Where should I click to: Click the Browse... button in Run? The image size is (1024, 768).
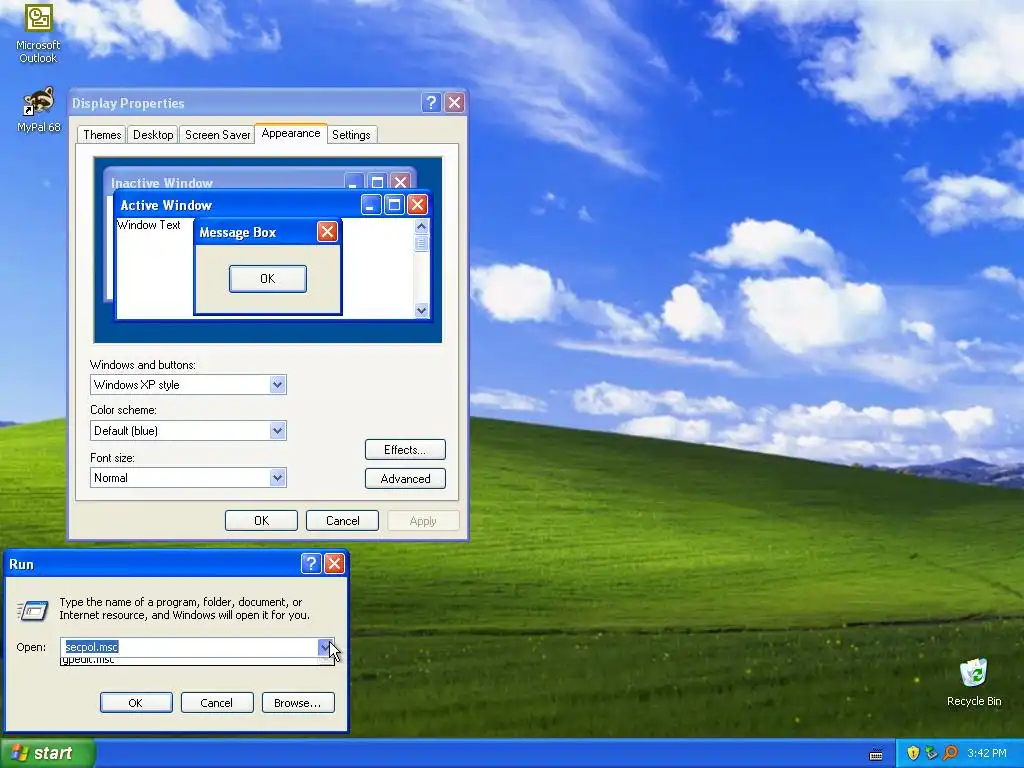[x=298, y=703]
